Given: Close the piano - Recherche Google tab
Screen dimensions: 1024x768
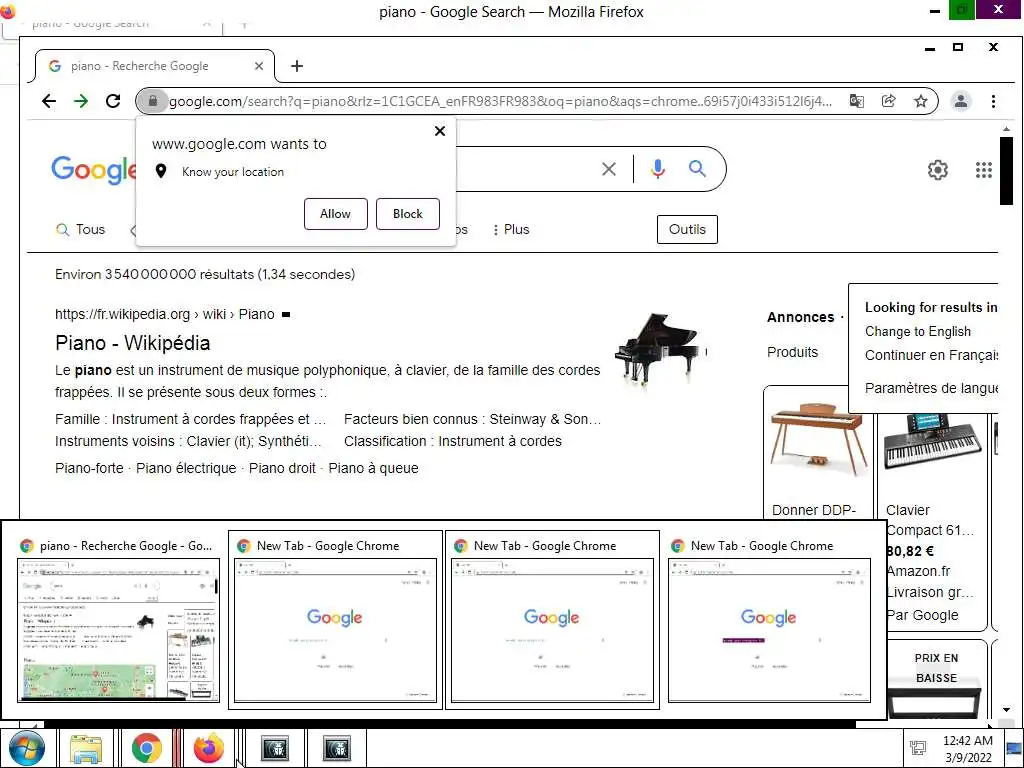Looking at the screenshot, I should [259, 66].
